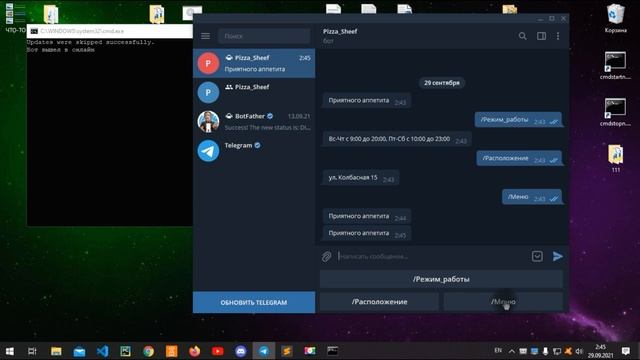
Task: Click 'Приятного аппетита' message sent at 2:45
Action: point(367,233)
